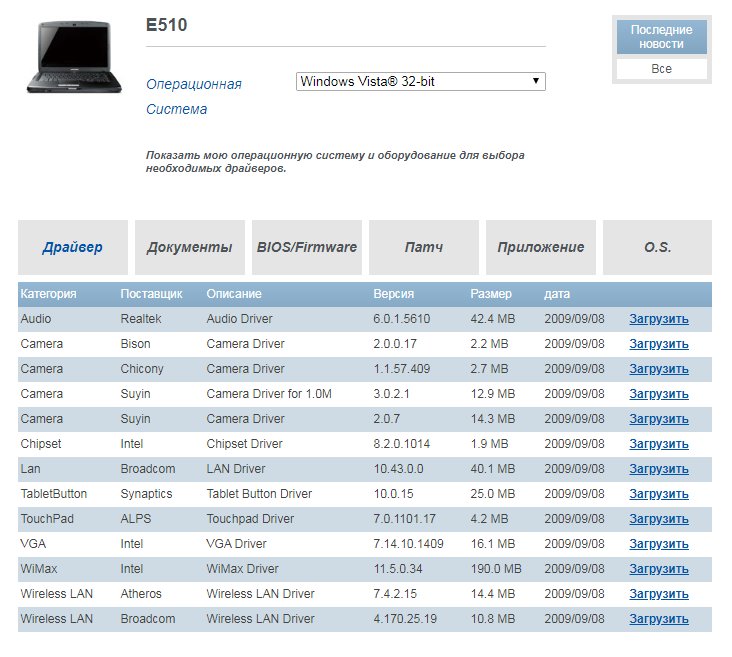Download the Intel WiMax Driver
Screen dimensions: 732x657
click(659, 569)
